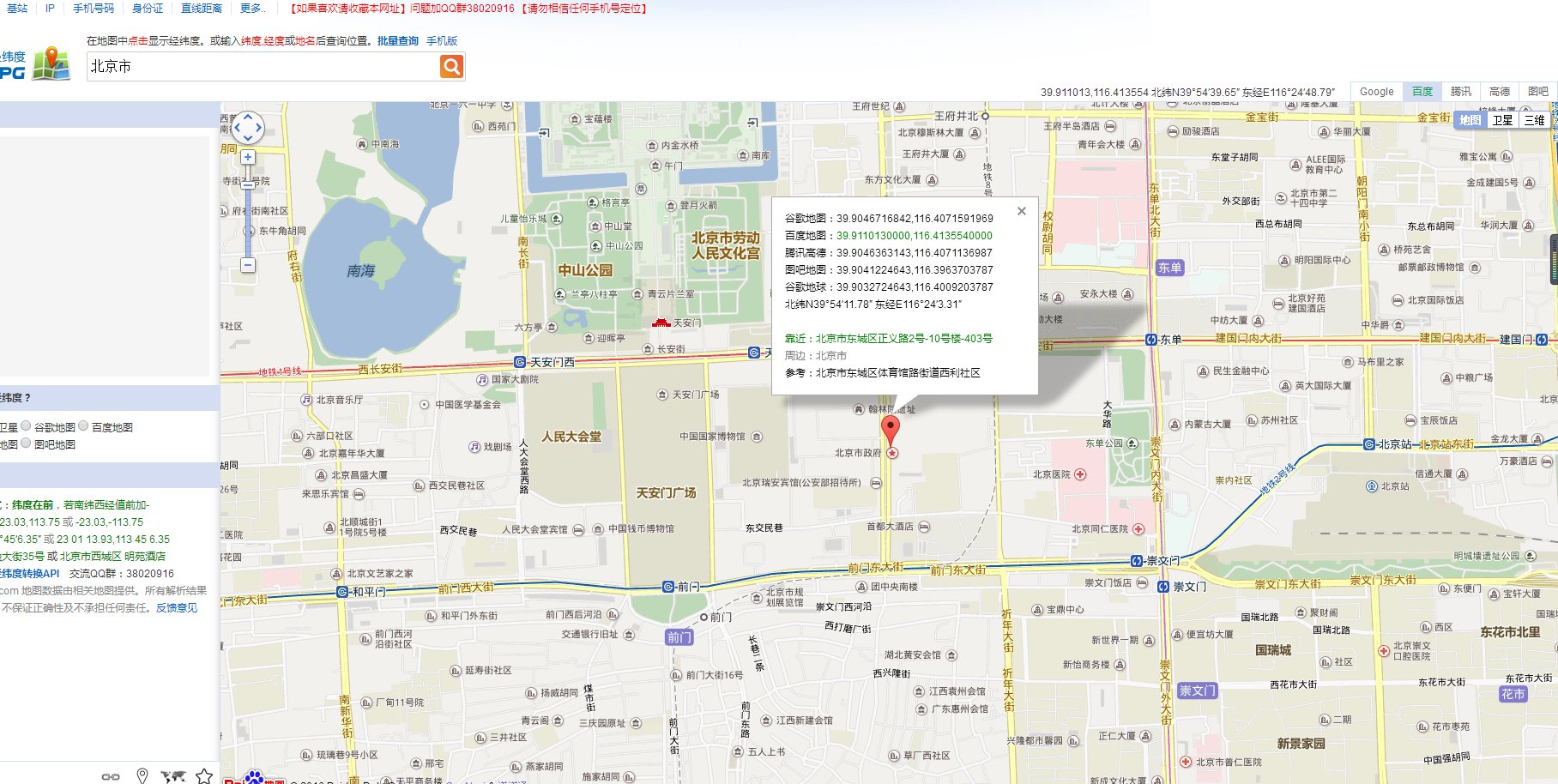Switch to the 腾讯 map provider tab
The width and height of the screenshot is (1558, 784).
pyautogui.click(x=1460, y=92)
